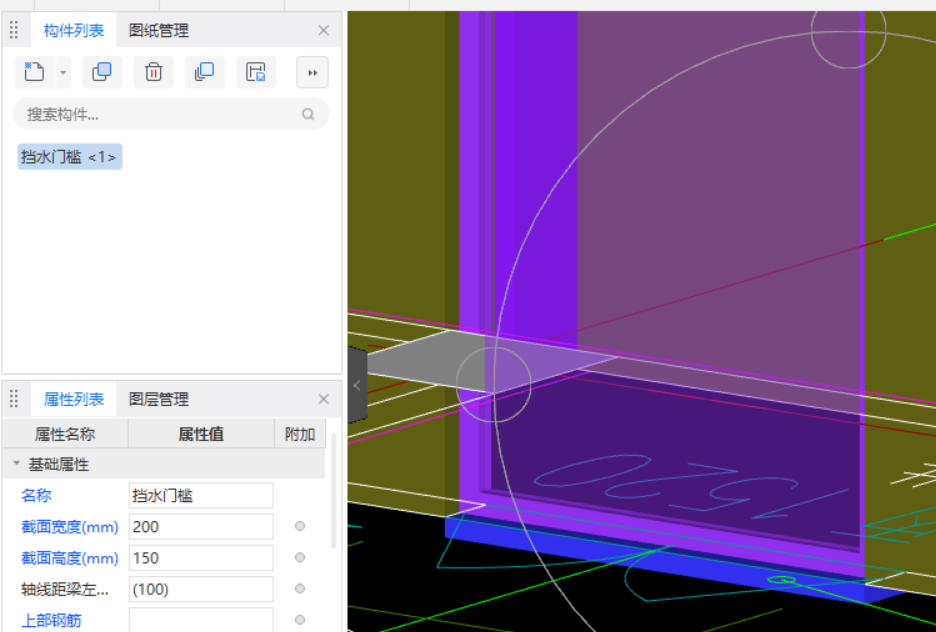This screenshot has width=936, height=632.
Task: Switch to the 构件列表 tab
Action: pos(74,30)
